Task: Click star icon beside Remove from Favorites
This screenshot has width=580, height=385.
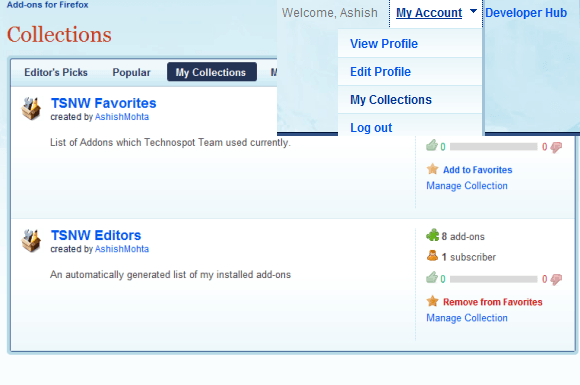Action: (x=432, y=301)
